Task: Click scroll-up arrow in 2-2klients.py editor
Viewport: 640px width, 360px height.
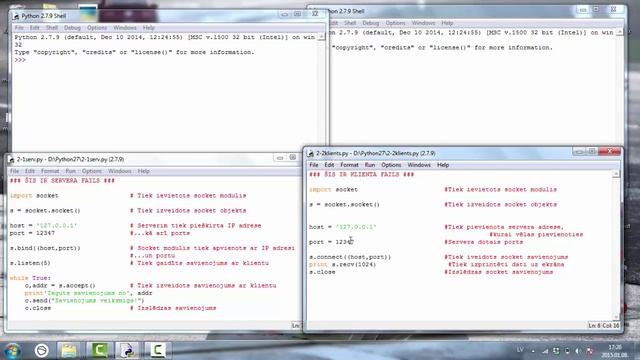Action: point(616,174)
